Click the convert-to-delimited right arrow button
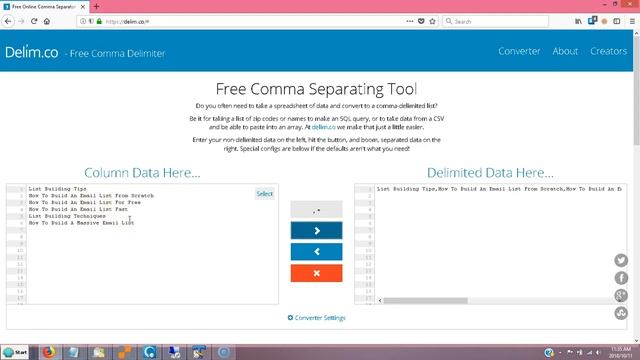640x360 pixels. click(x=316, y=231)
